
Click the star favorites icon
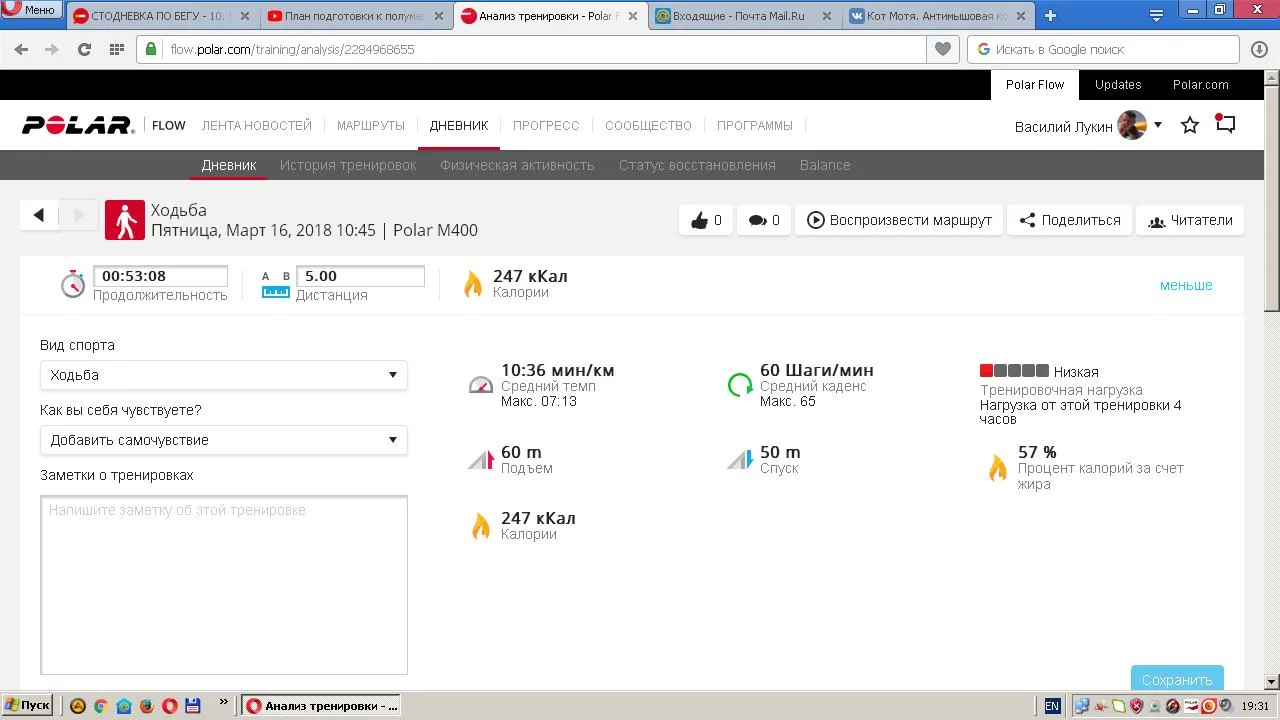click(x=1190, y=125)
